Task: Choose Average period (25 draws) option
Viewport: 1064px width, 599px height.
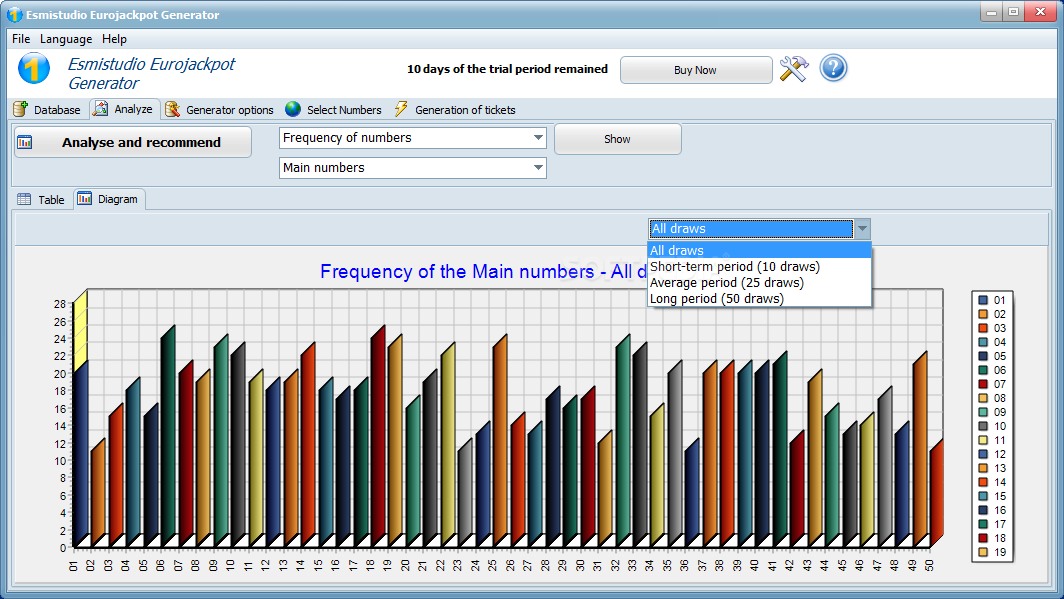Action: coord(759,282)
